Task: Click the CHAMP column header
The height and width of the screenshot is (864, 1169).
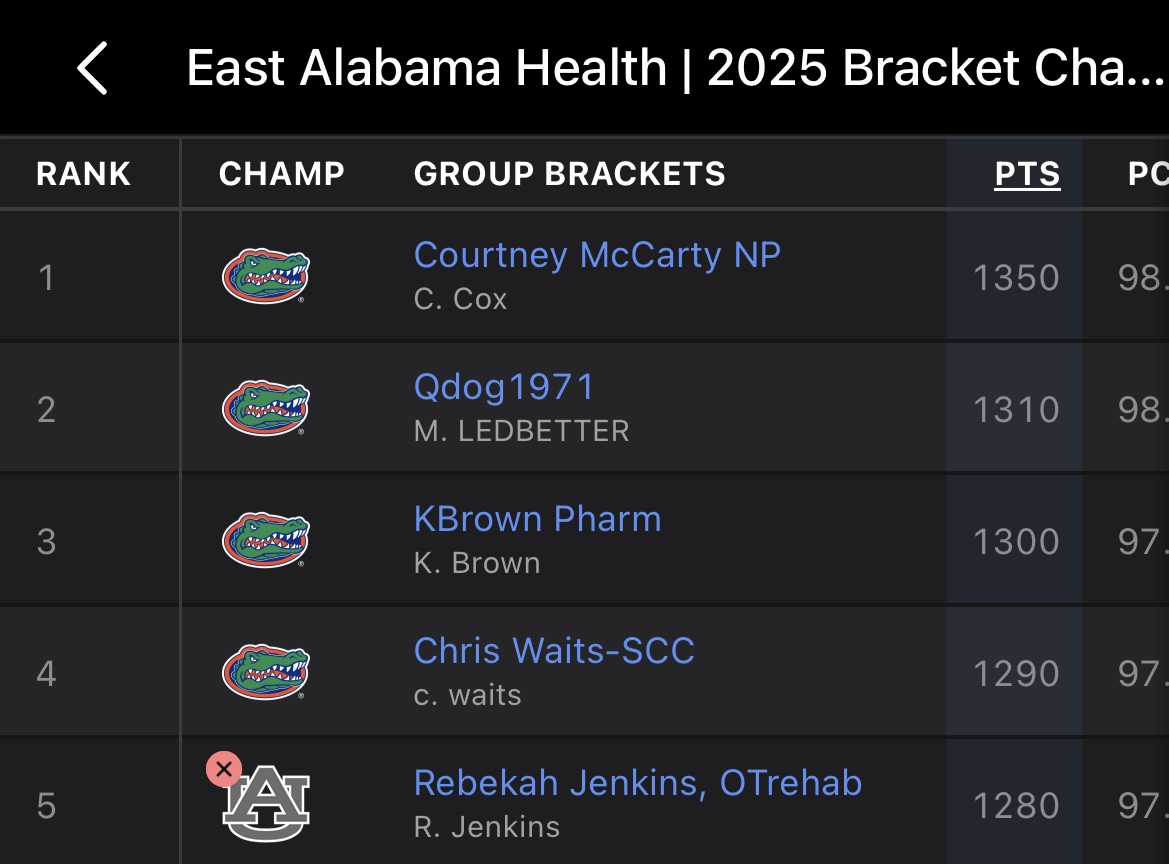Action: [x=281, y=174]
